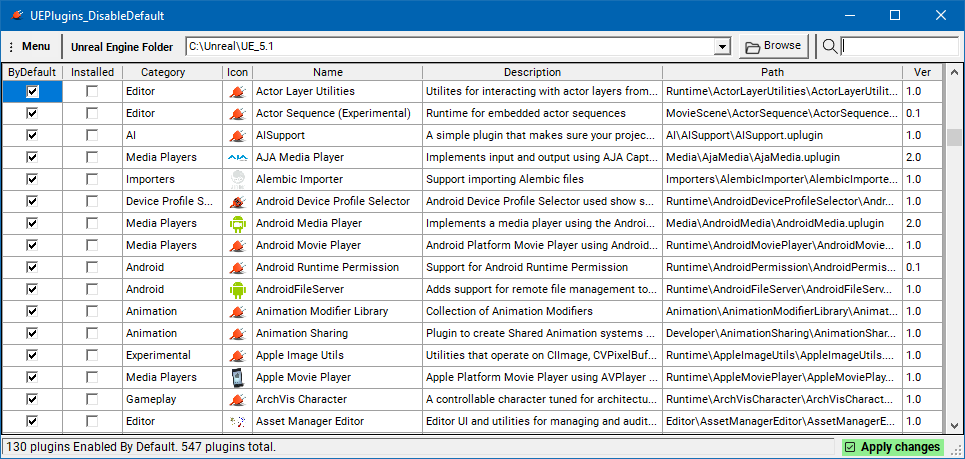The height and width of the screenshot is (459, 965).
Task: Sort by the Ver column header
Action: click(923, 72)
